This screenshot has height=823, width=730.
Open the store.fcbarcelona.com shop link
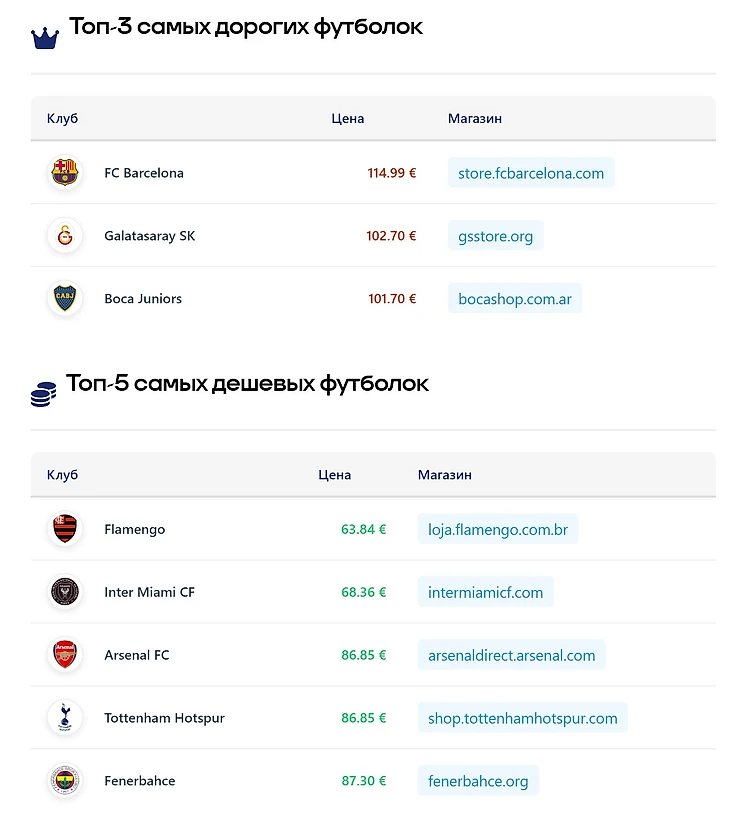click(531, 173)
